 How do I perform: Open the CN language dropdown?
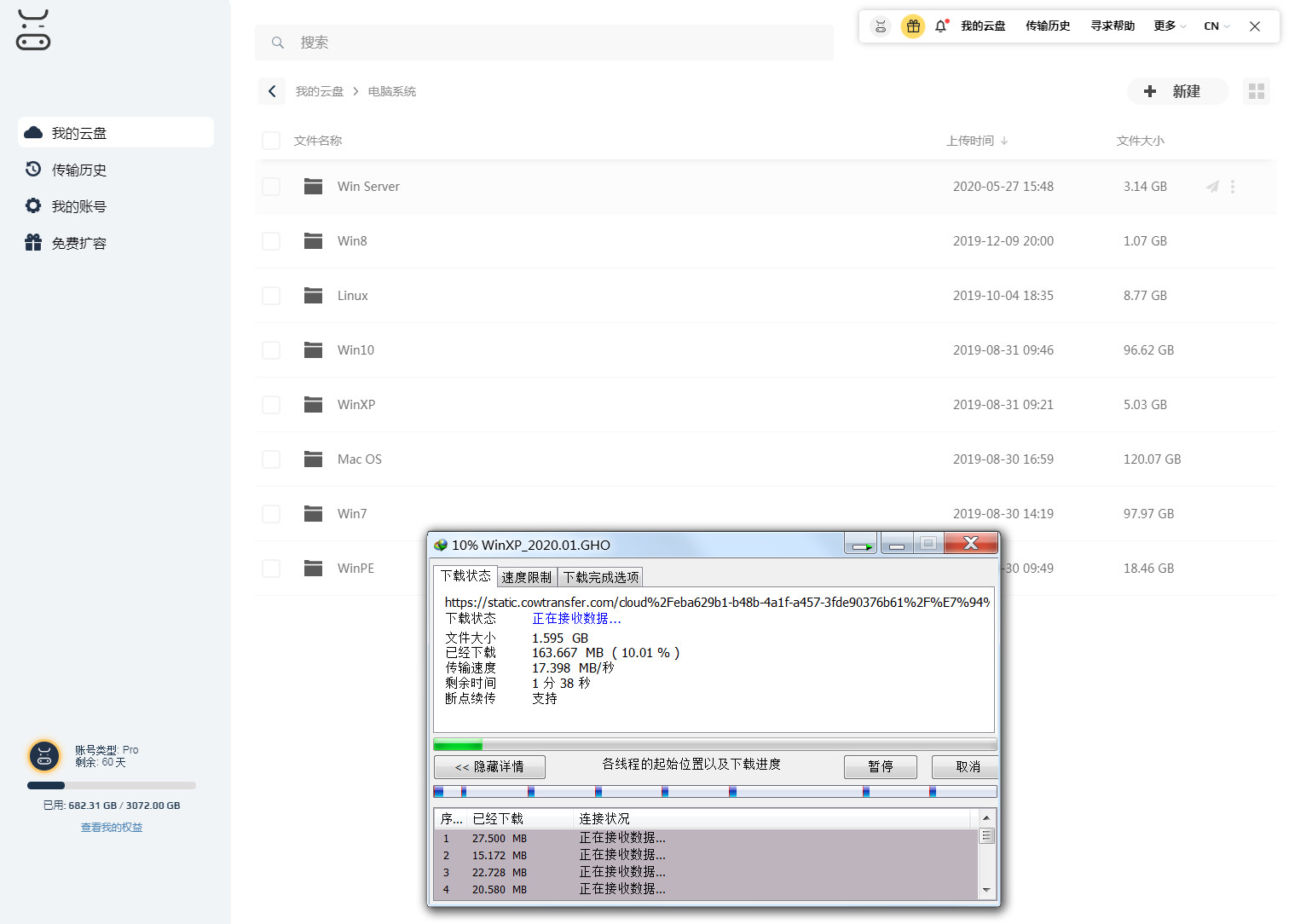pos(1217,26)
